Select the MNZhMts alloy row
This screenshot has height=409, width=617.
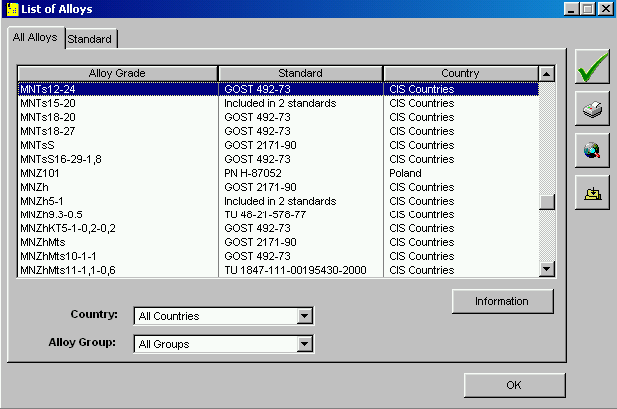pyautogui.click(x=278, y=242)
